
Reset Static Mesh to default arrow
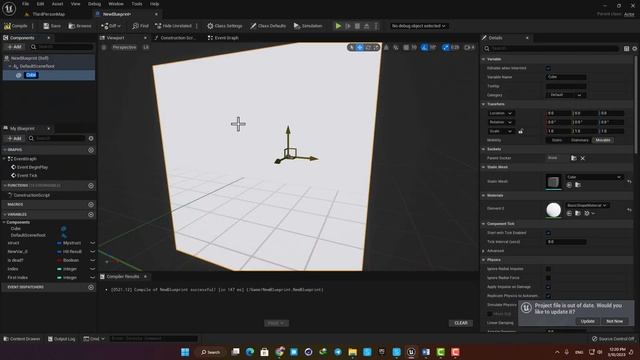[x=629, y=181]
